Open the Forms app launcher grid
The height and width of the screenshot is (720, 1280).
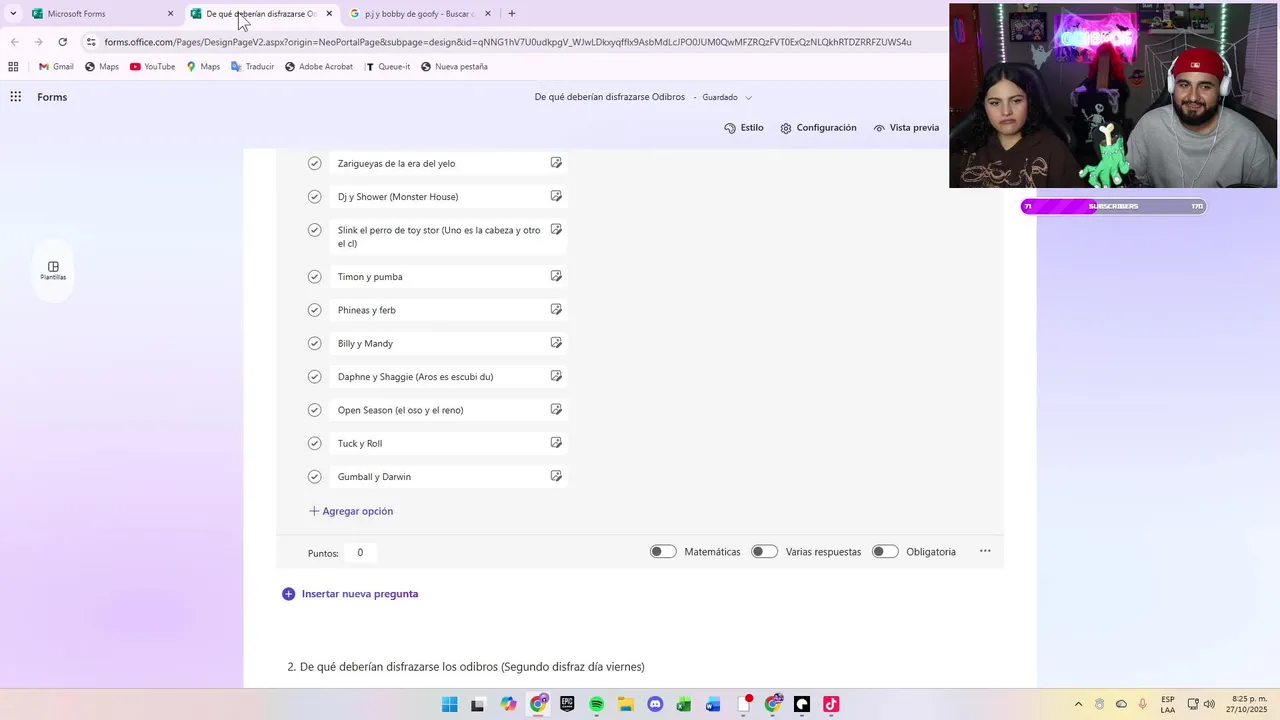coord(15,97)
